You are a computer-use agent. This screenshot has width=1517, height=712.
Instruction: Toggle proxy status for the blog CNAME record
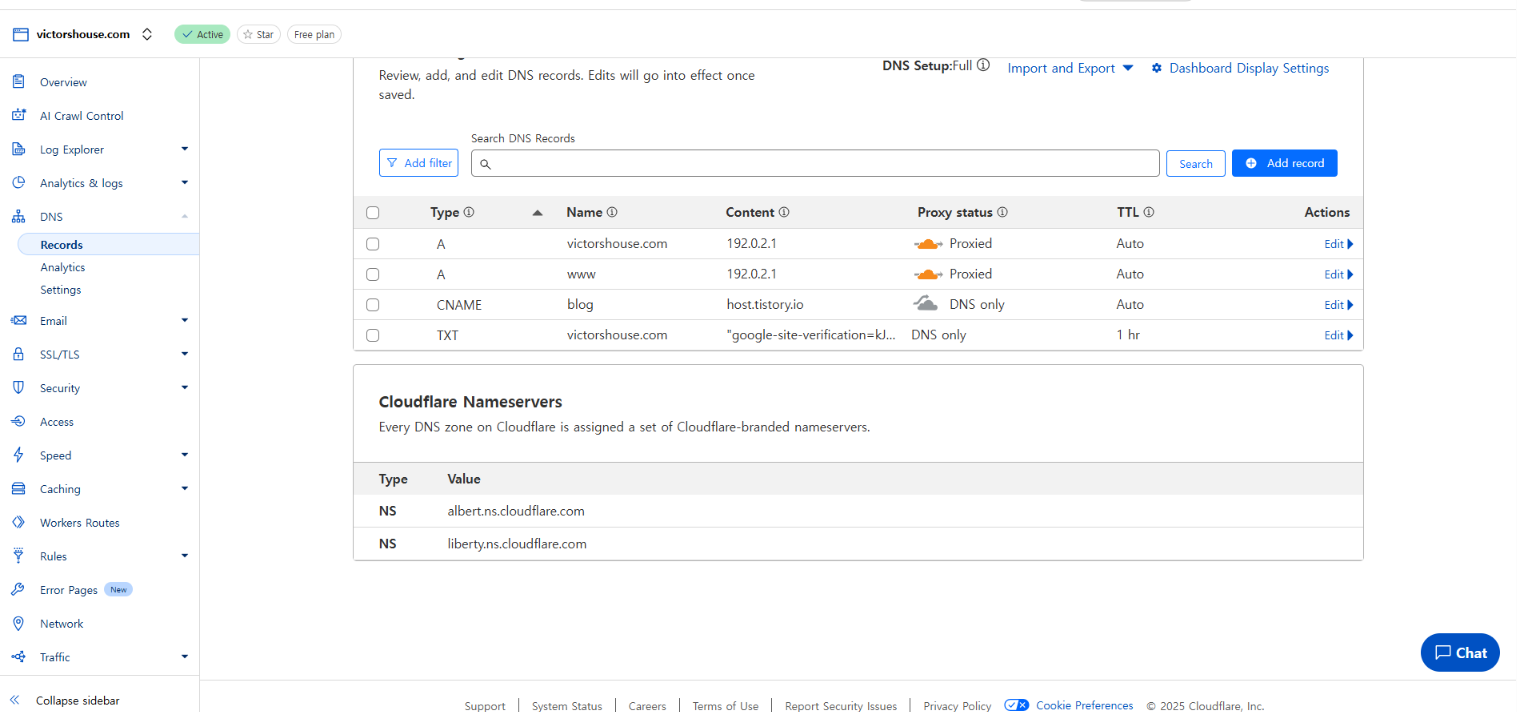[x=926, y=304]
